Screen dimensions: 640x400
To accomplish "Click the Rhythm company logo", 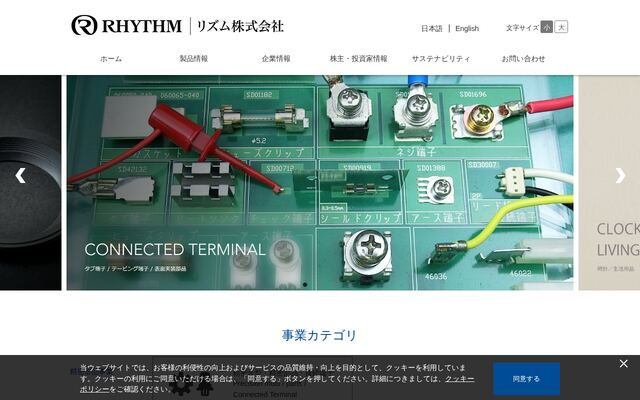I will [178, 26].
